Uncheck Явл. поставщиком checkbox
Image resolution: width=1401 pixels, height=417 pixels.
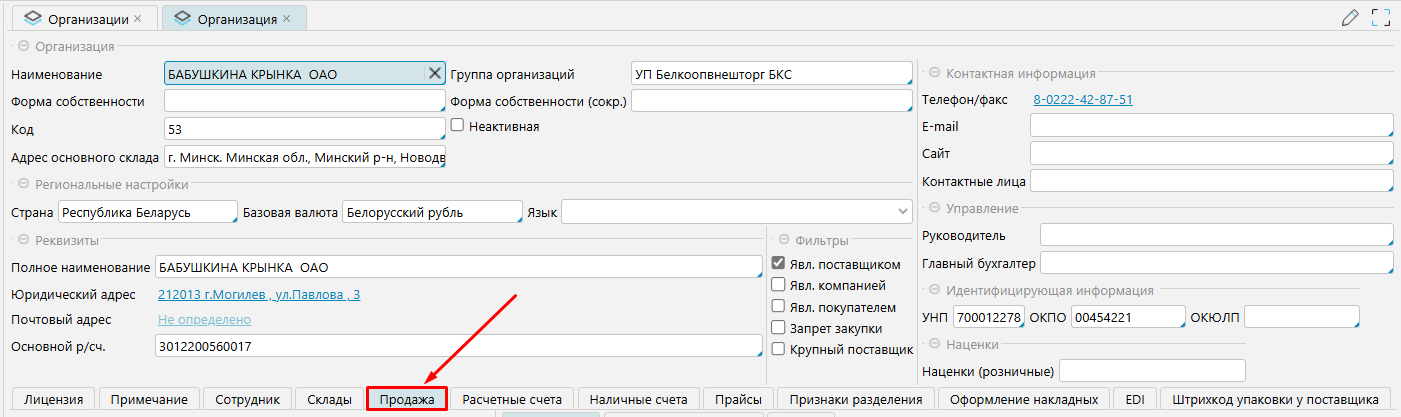pos(778,264)
